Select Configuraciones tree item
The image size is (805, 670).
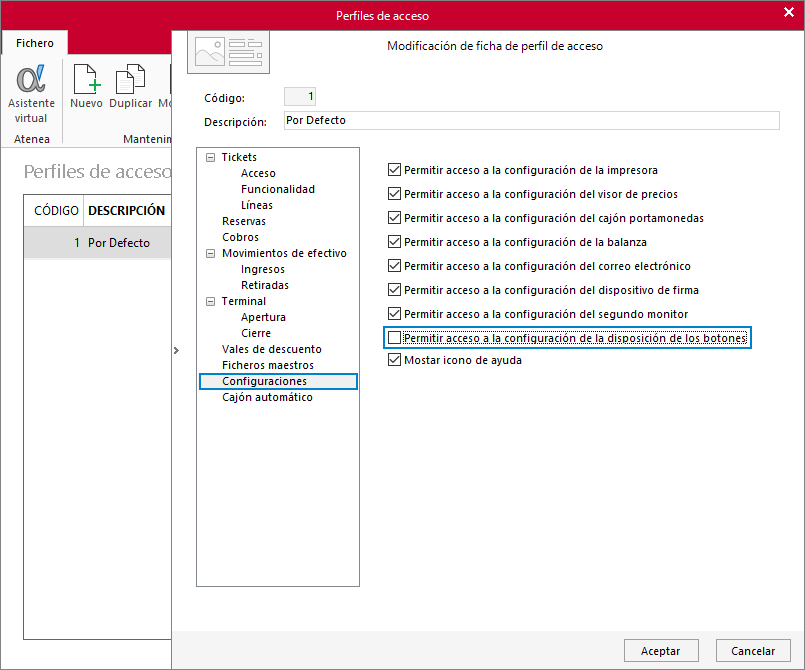point(278,381)
